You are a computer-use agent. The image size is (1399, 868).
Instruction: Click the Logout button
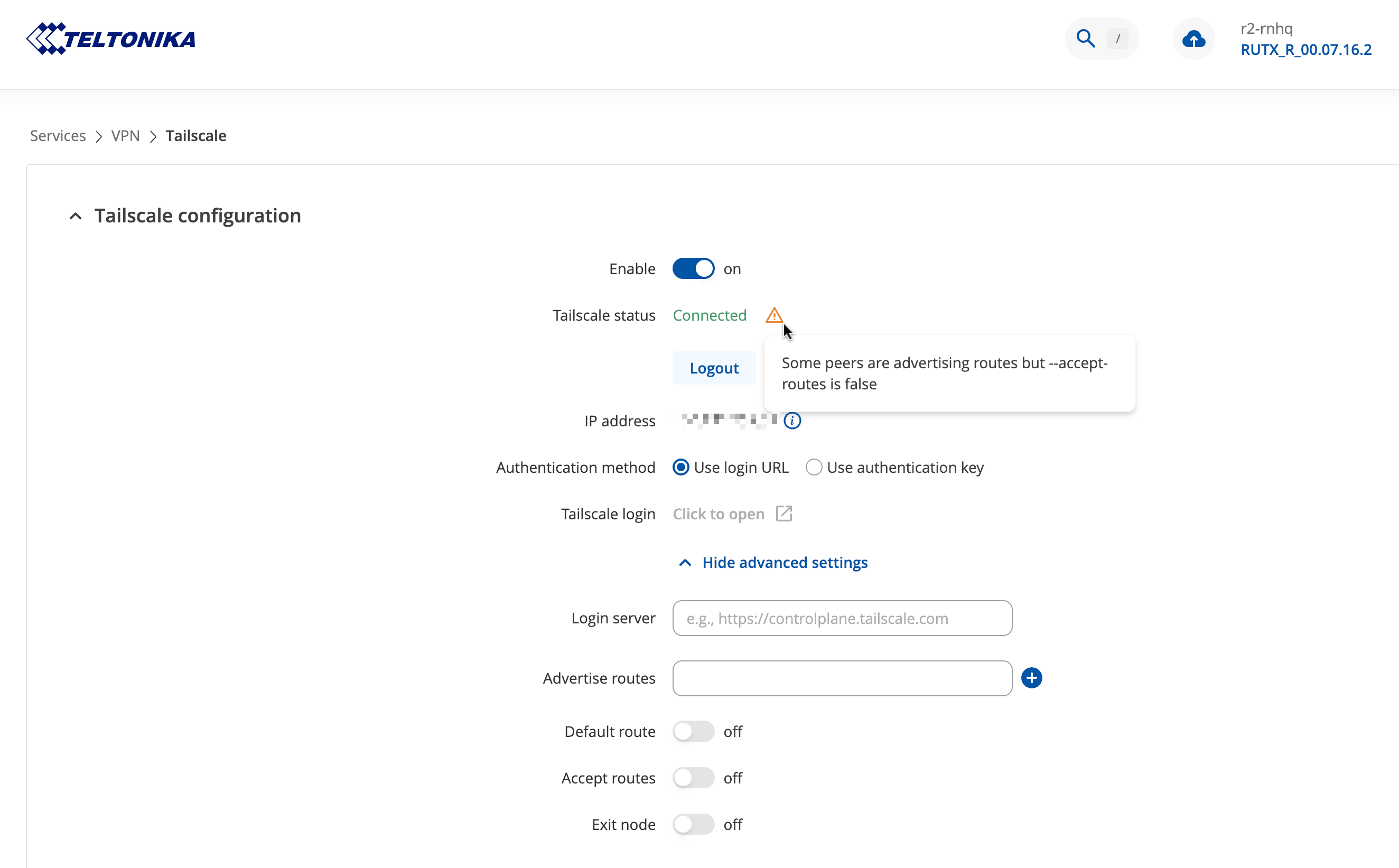tap(714, 368)
